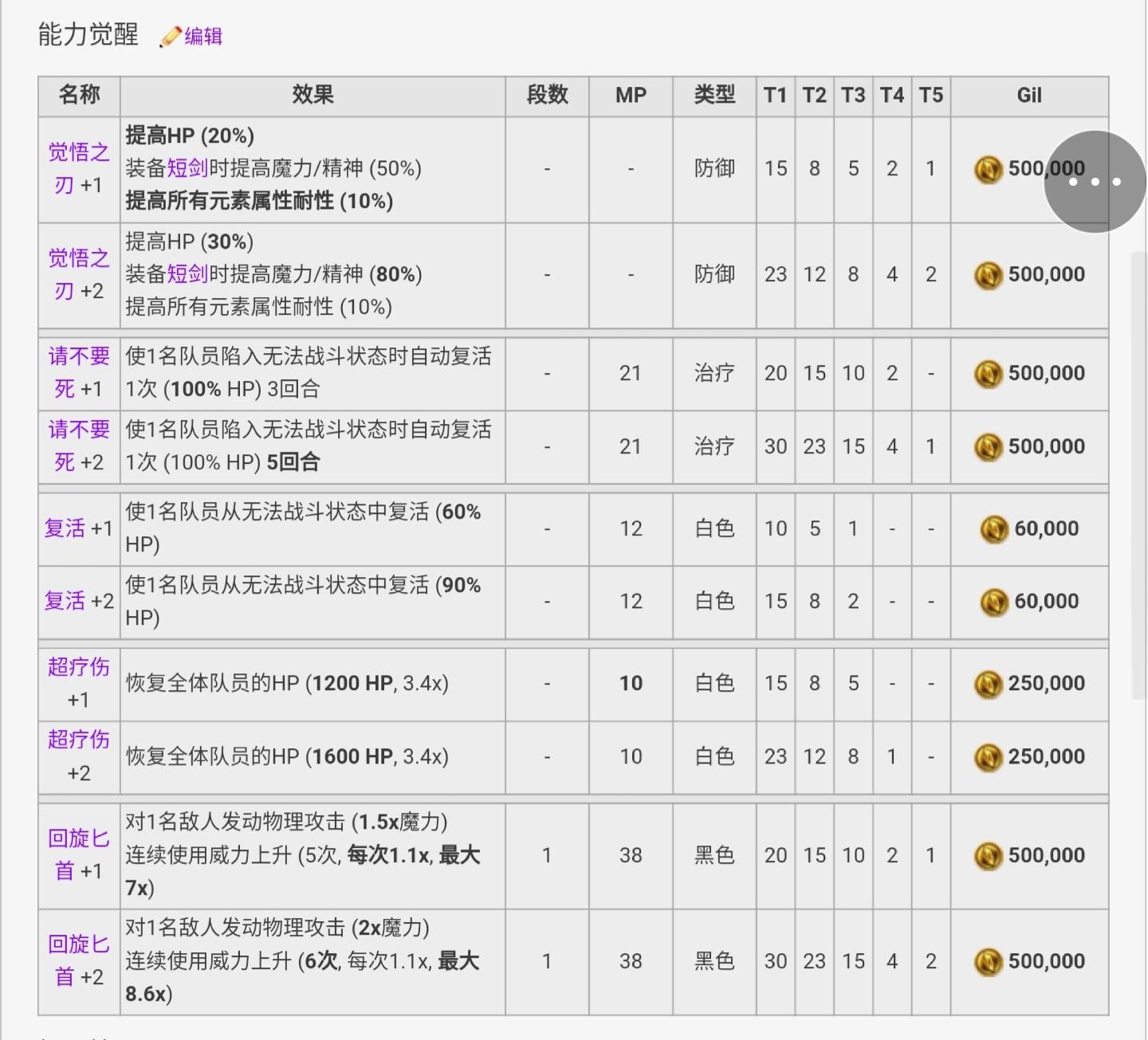This screenshot has width=1148, height=1040.
Task: Click the T1 column header
Action: [776, 96]
